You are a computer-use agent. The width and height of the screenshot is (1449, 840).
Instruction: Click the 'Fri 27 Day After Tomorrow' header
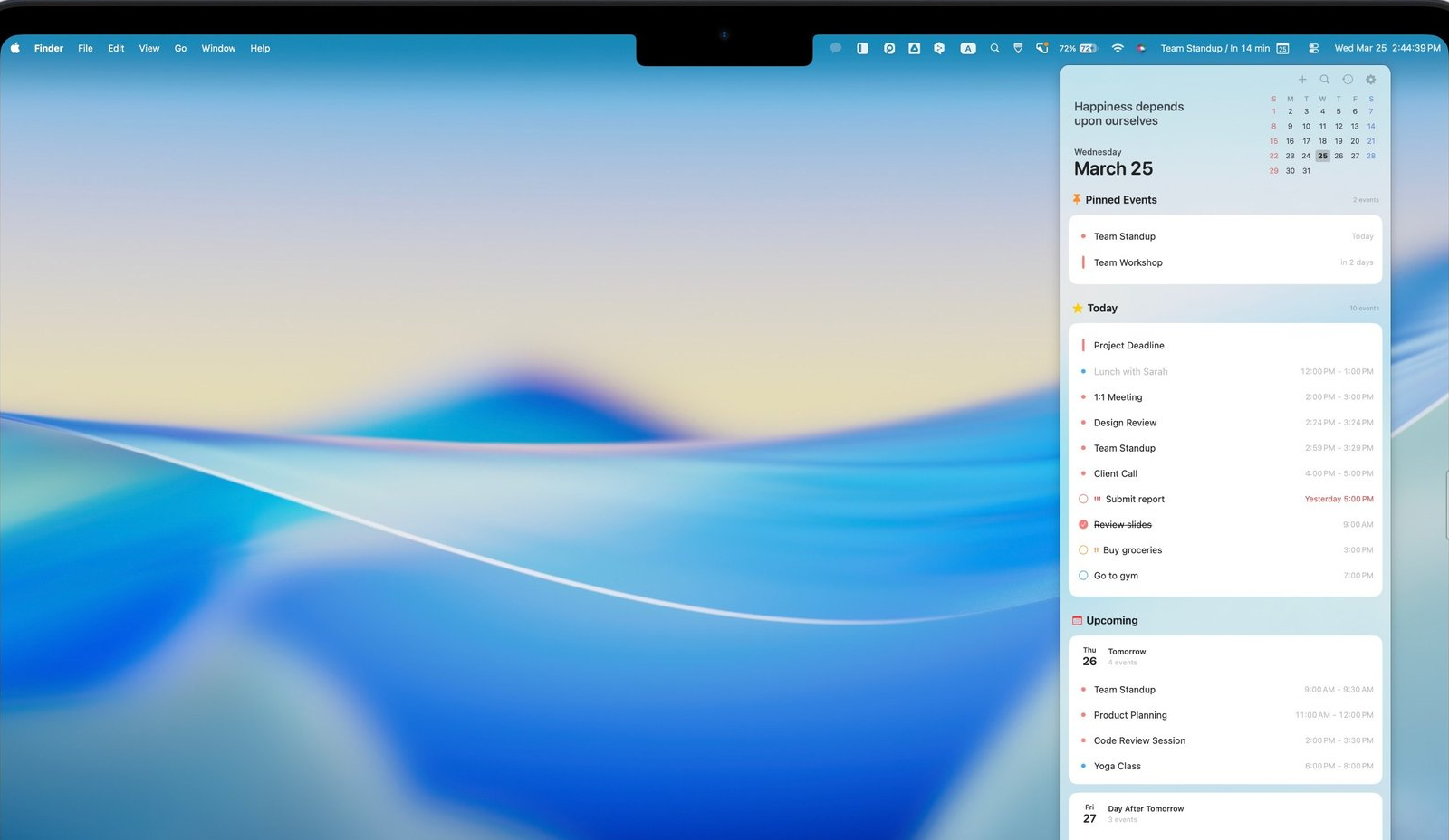coord(1133,813)
